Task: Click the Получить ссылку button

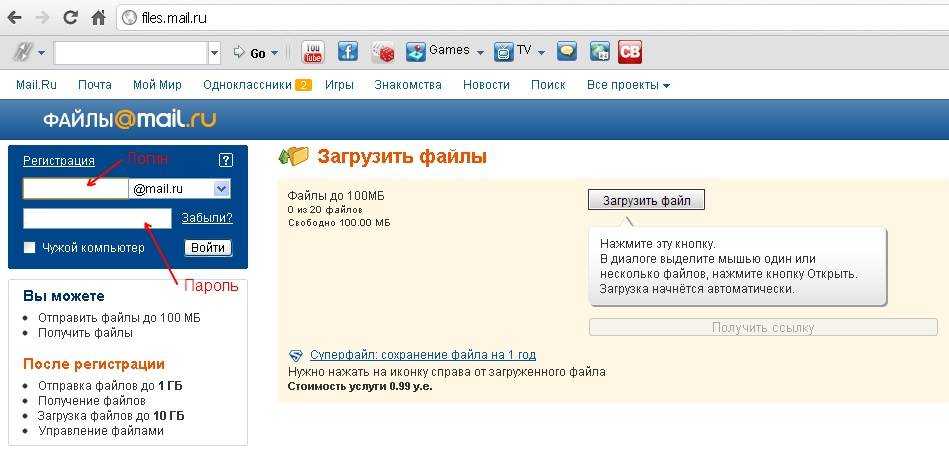Action: (763, 327)
